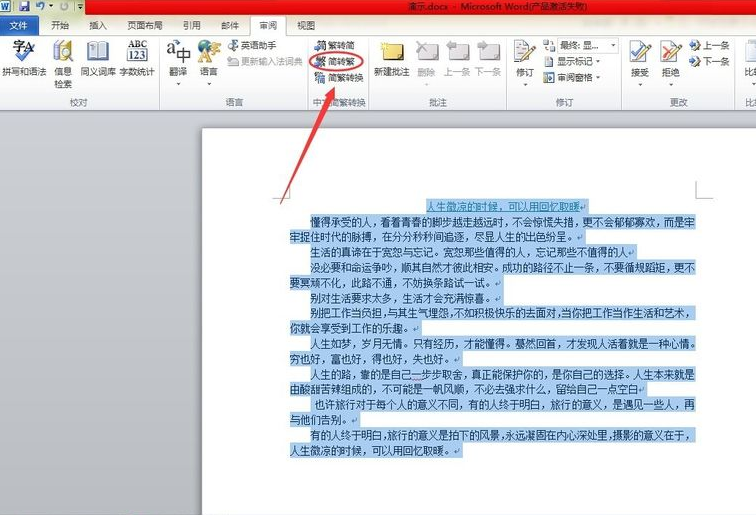Switch to the 插入 tab
This screenshot has width=756, height=515.
click(x=97, y=26)
